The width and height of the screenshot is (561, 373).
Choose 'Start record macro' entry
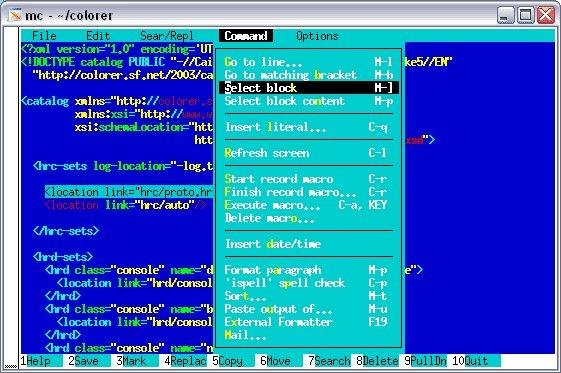tap(308, 179)
